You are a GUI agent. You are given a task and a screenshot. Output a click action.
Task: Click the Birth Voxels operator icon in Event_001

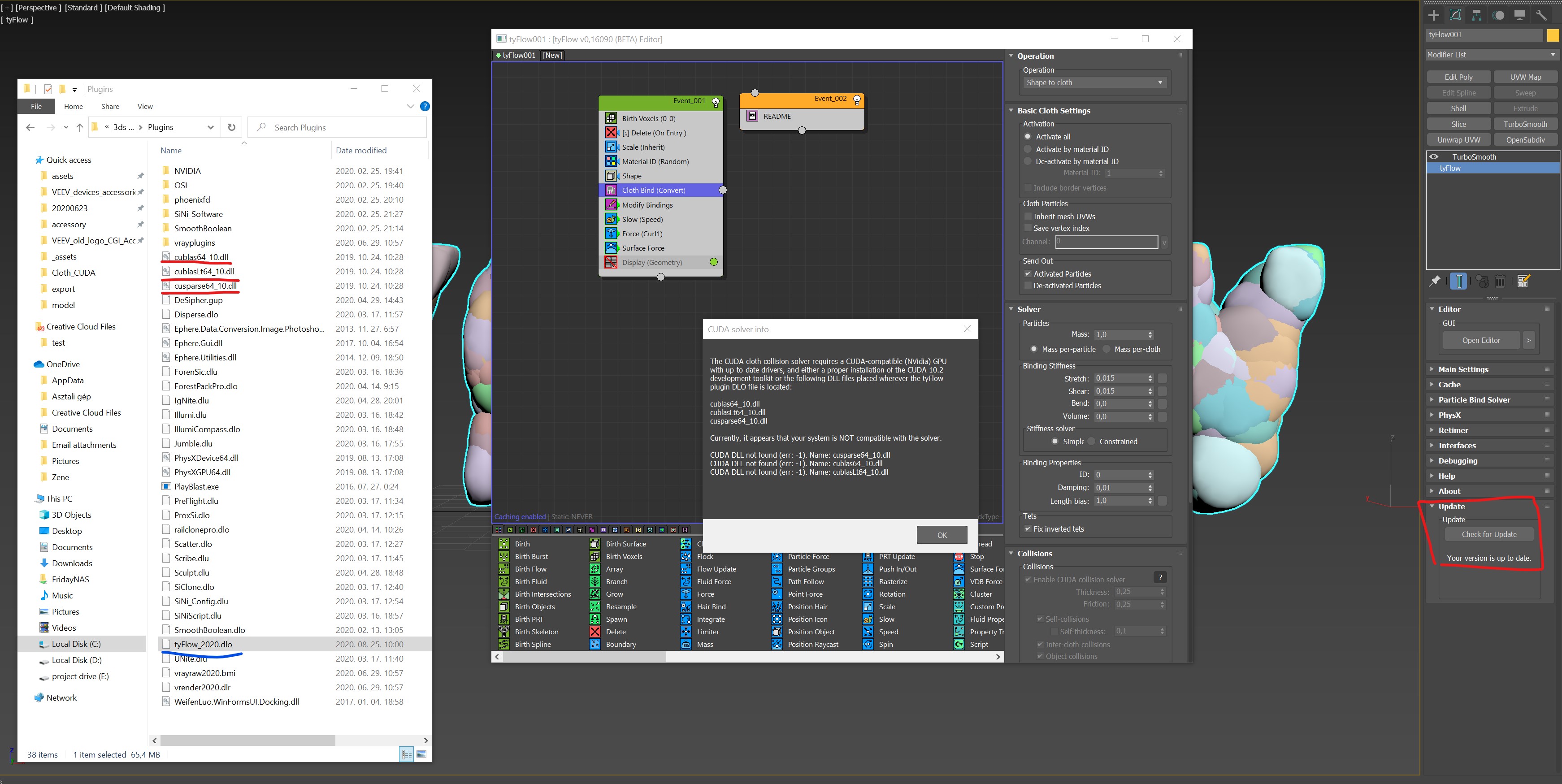611,118
